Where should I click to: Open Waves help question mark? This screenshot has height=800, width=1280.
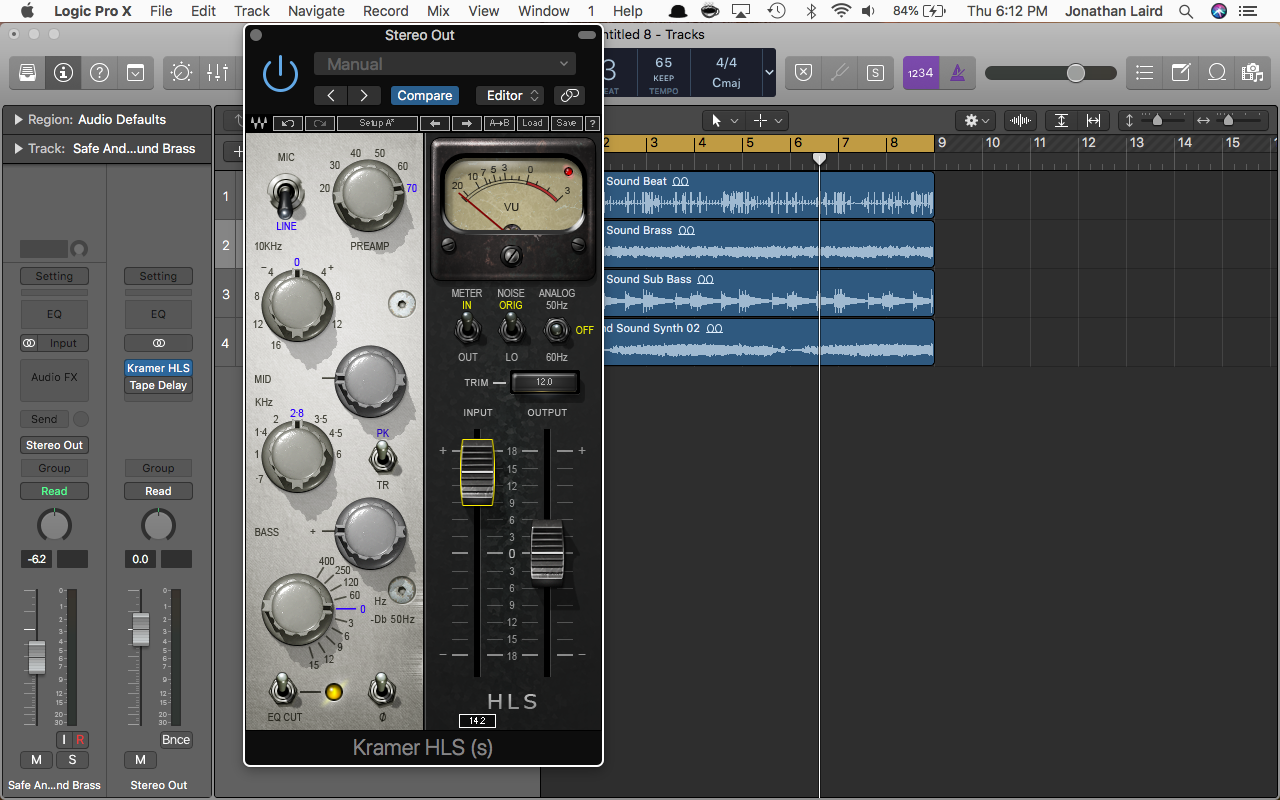point(592,123)
